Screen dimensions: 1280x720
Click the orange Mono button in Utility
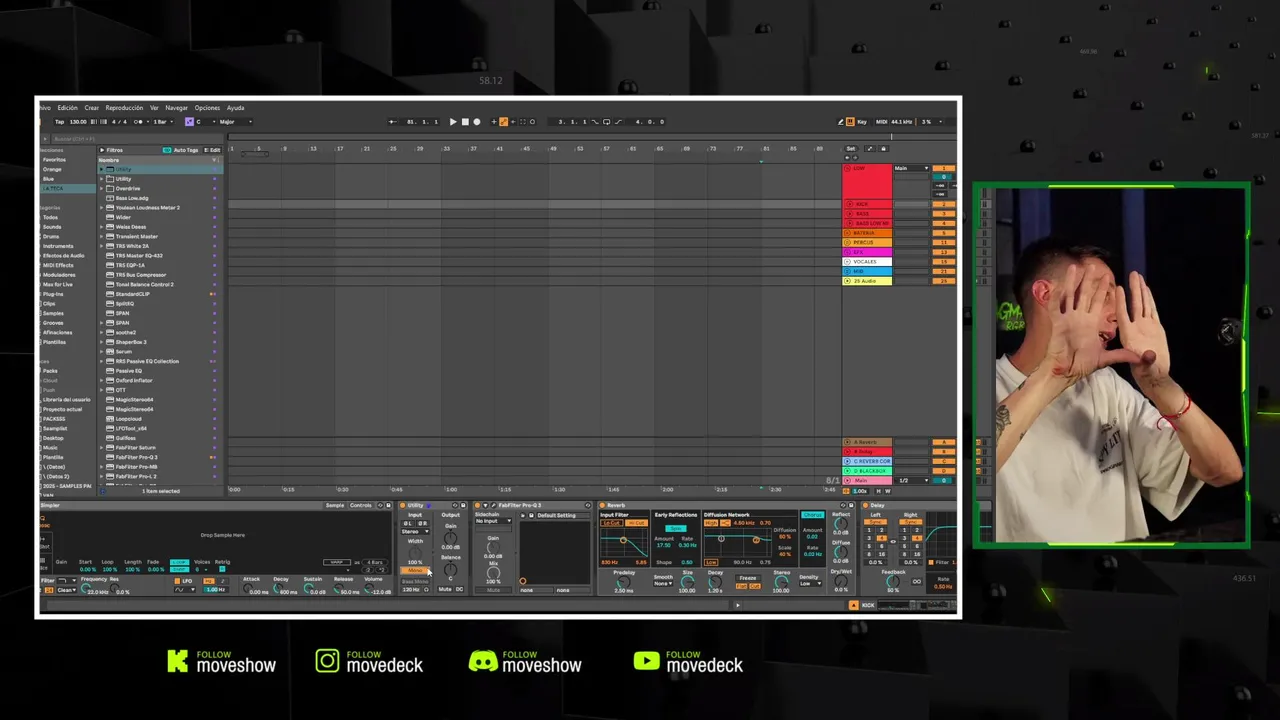pos(415,571)
